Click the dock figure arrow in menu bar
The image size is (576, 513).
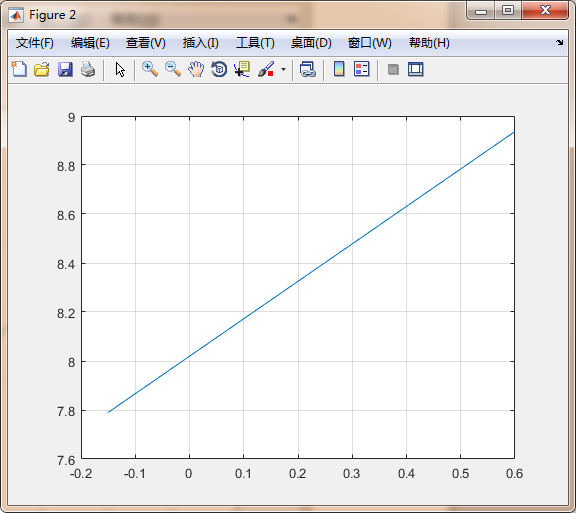[x=559, y=42]
